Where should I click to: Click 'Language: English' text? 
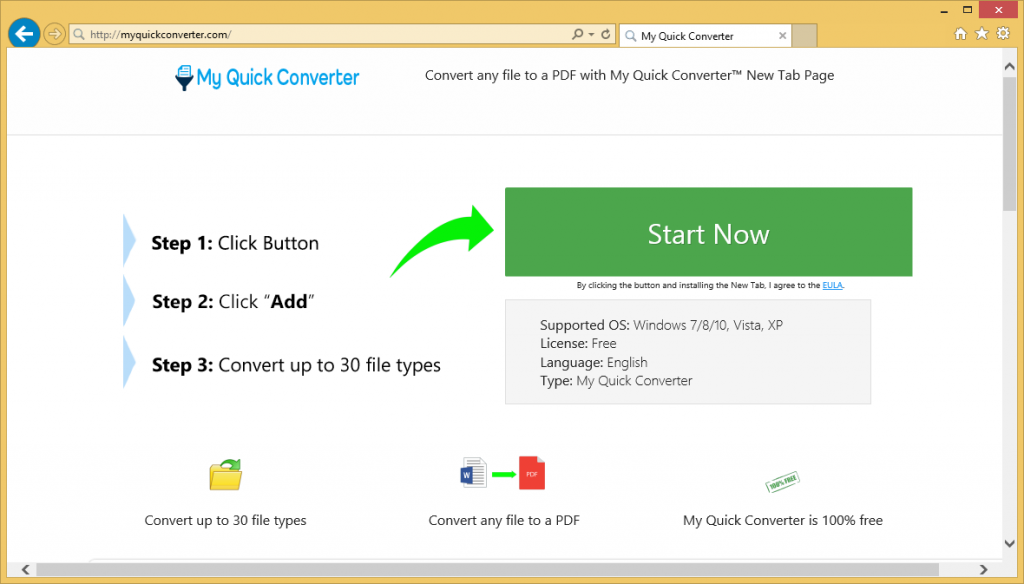point(594,363)
